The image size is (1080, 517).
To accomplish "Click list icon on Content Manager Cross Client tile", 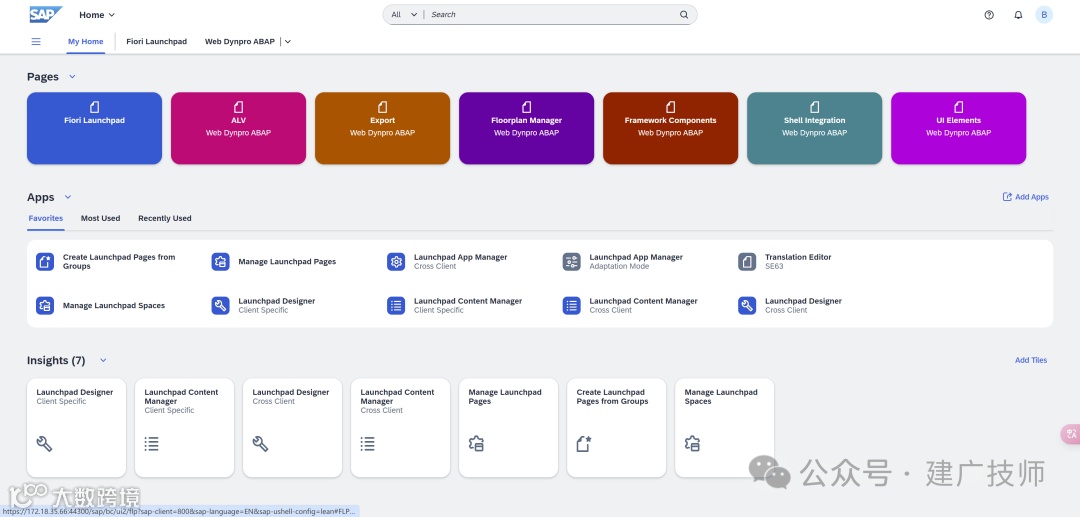I will pyautogui.click(x=368, y=444).
